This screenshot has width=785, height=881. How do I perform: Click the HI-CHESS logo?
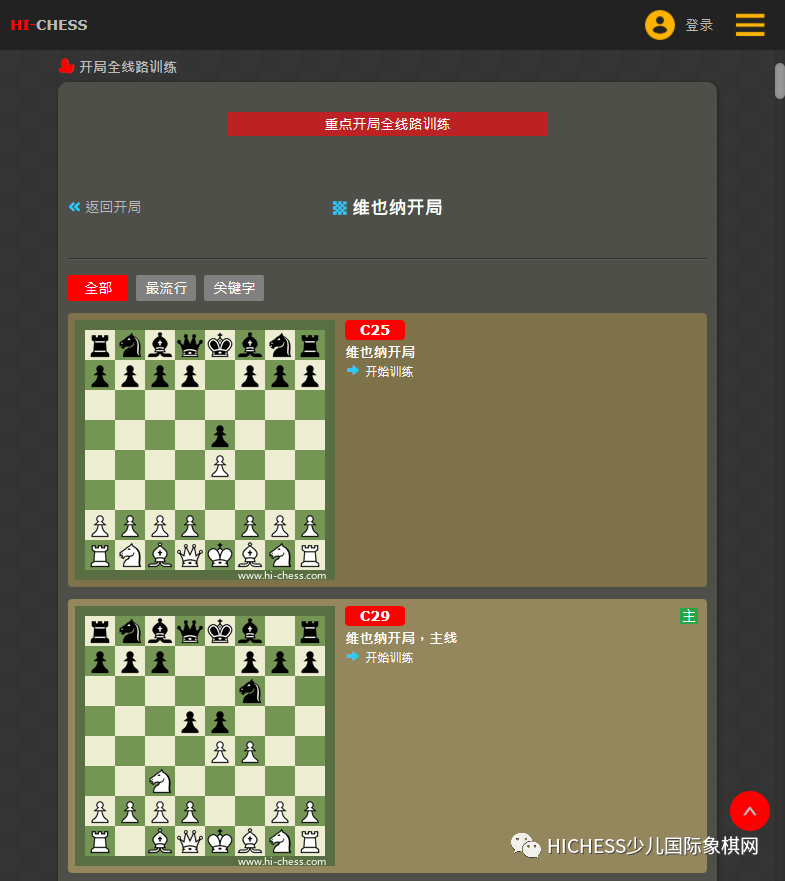click(49, 25)
